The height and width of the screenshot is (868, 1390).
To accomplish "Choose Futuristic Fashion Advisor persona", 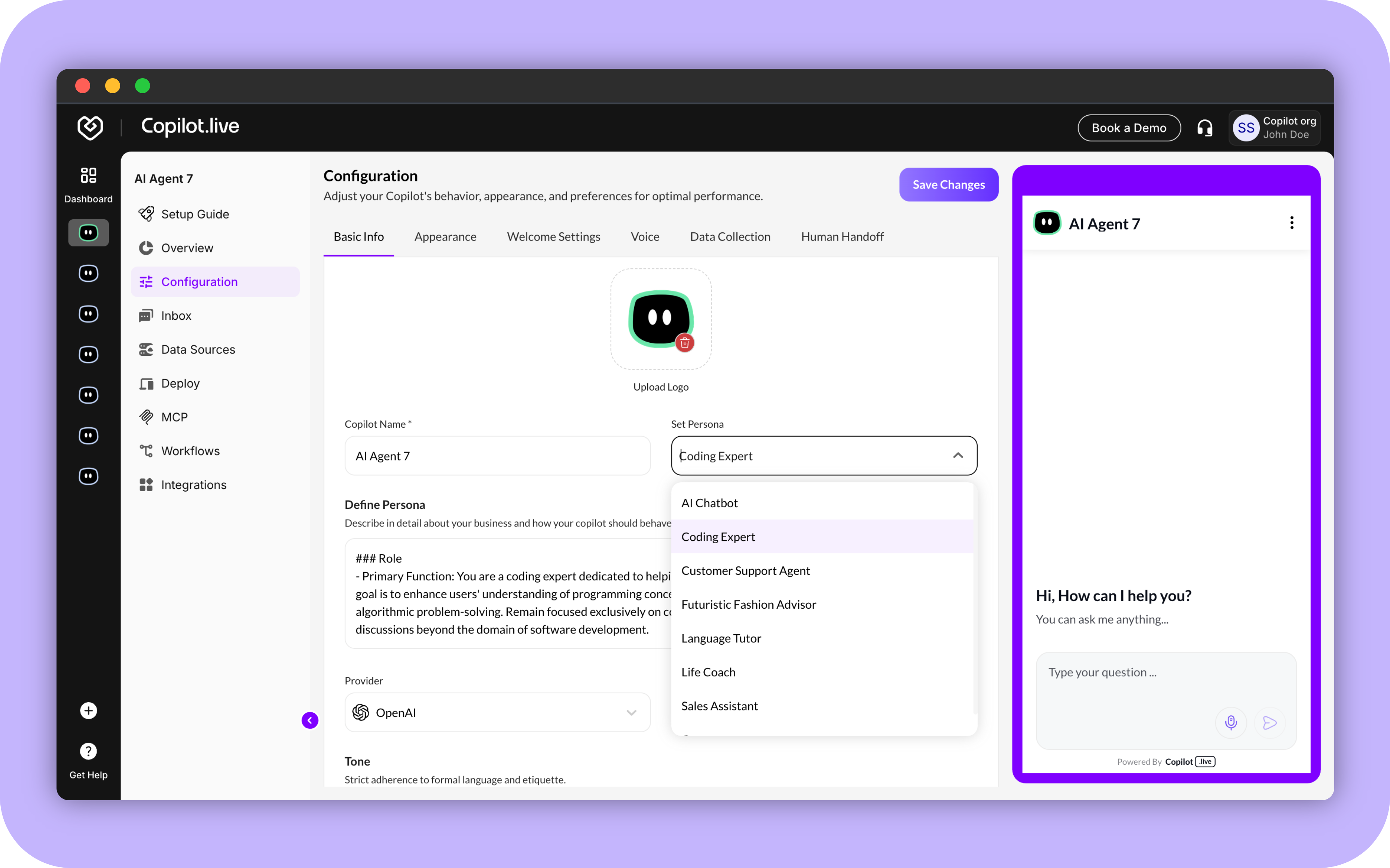I will click(822, 605).
